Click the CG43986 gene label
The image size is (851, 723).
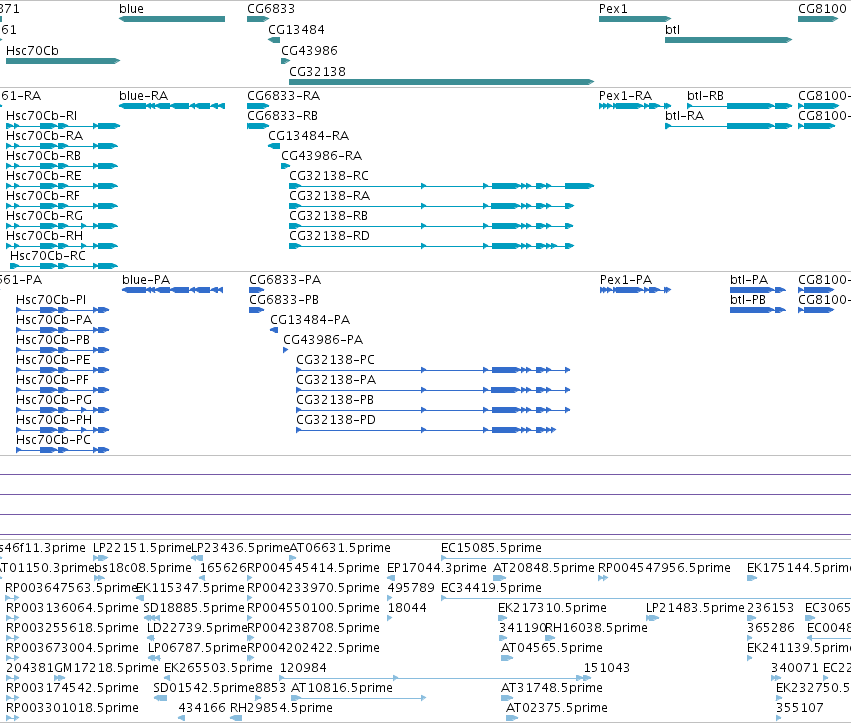pos(309,50)
